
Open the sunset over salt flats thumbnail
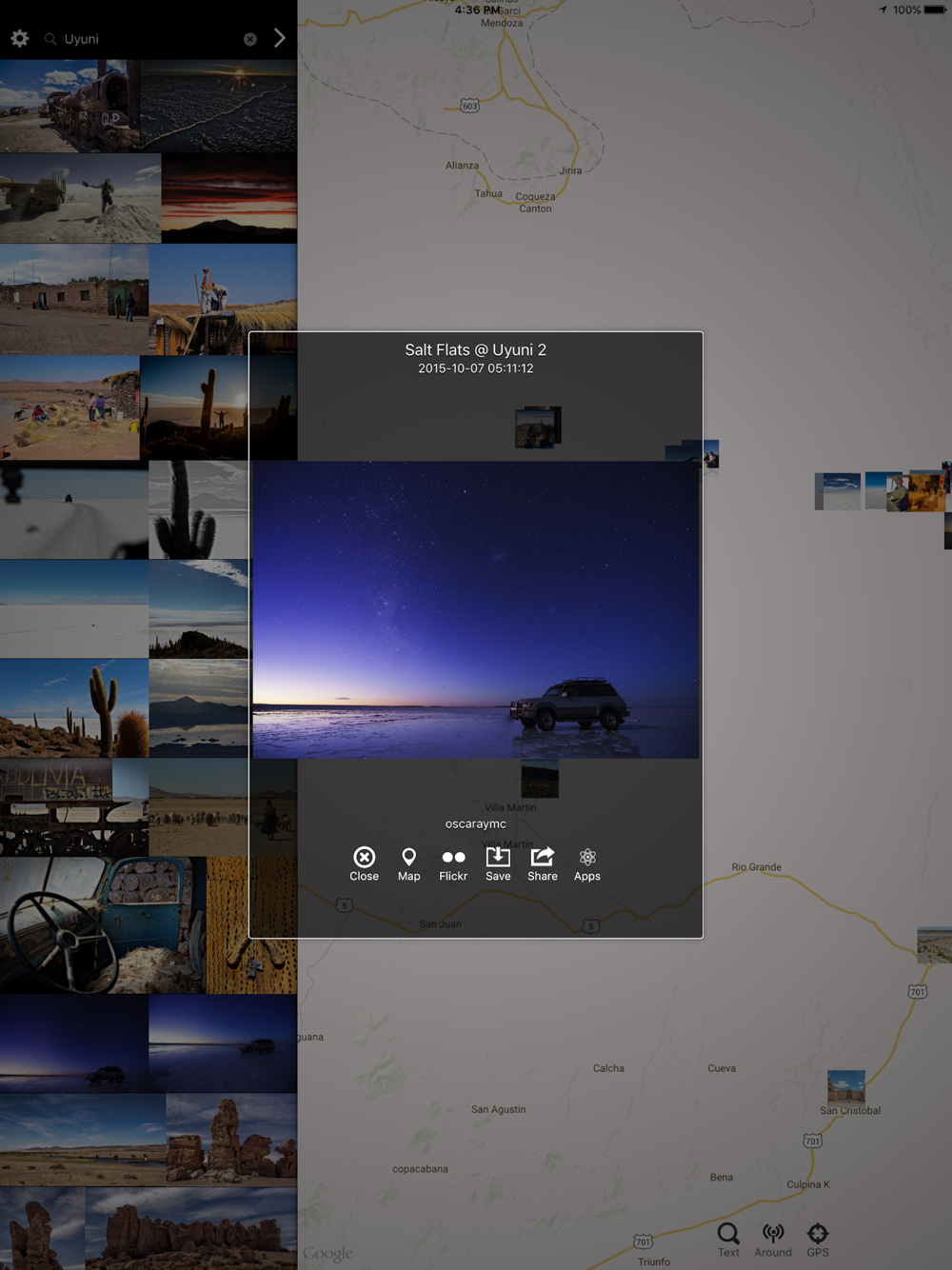tap(218, 106)
